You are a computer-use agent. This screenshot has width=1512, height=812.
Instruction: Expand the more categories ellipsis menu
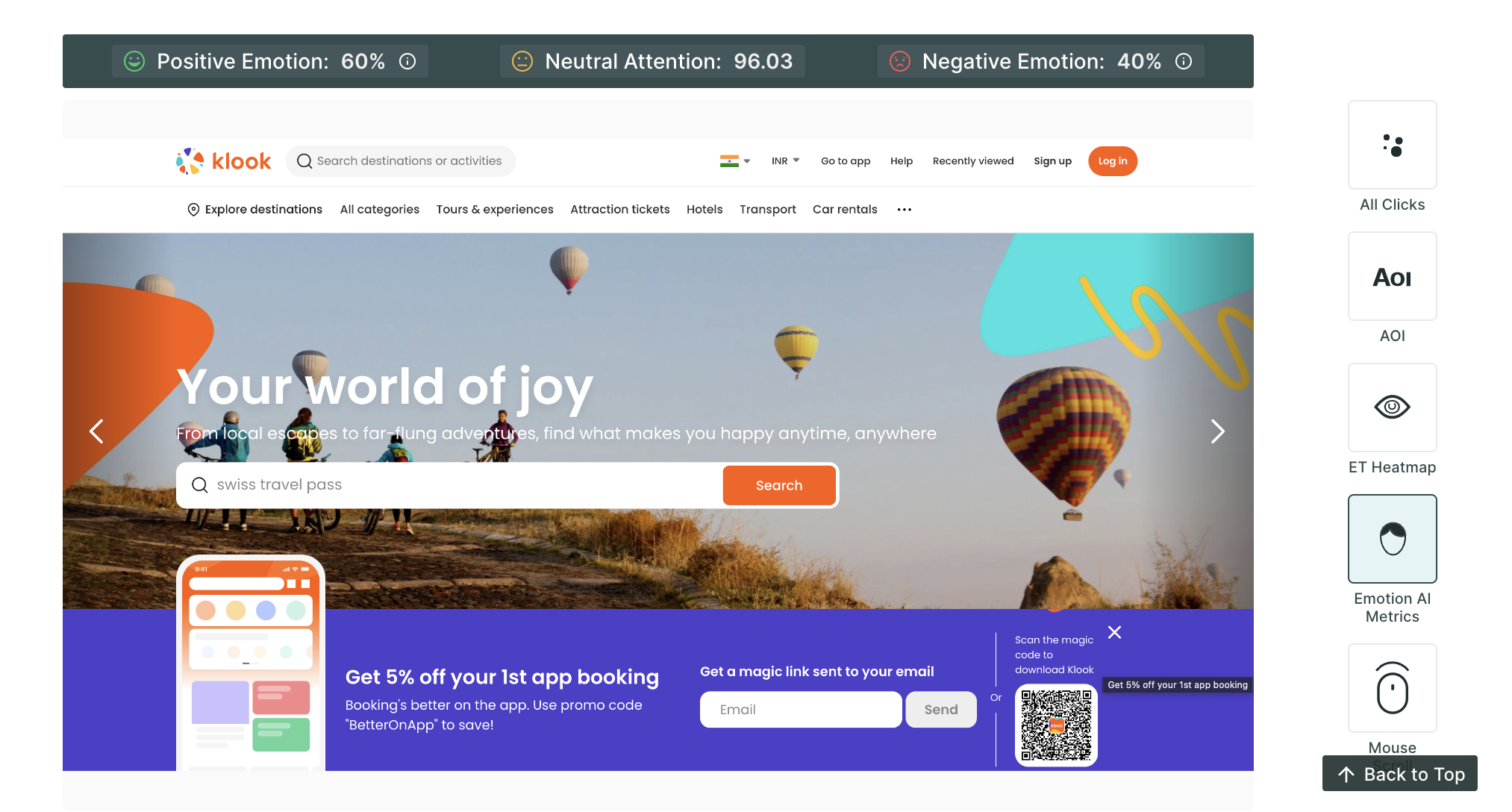(905, 210)
